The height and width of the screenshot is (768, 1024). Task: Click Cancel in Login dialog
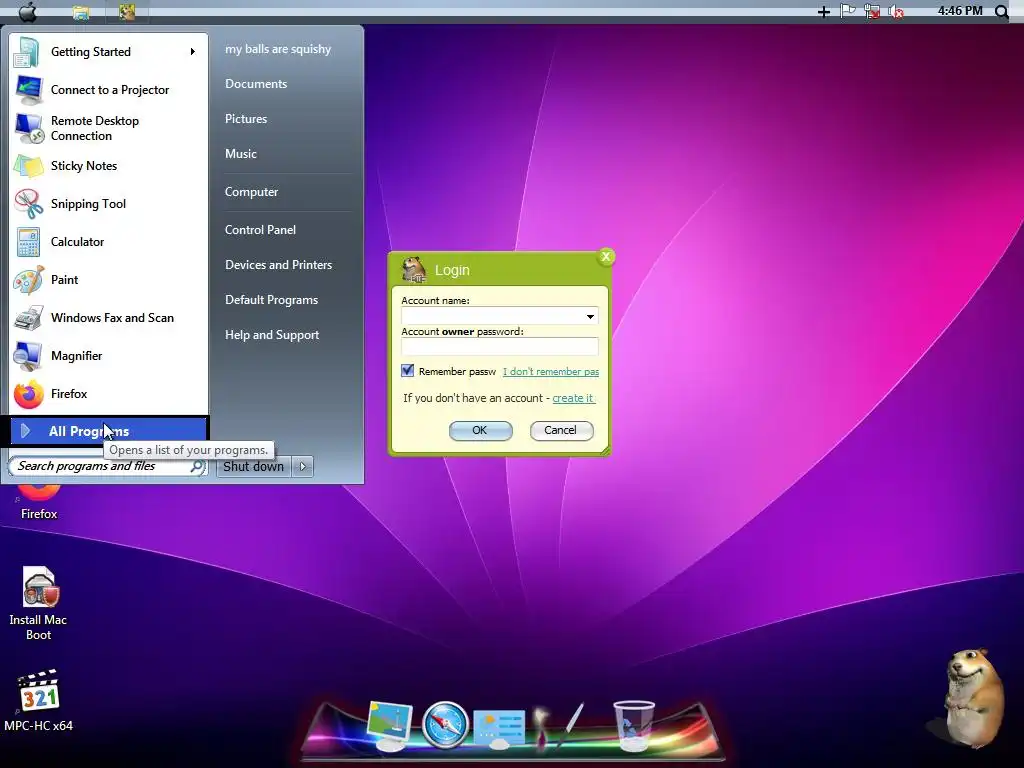point(561,430)
